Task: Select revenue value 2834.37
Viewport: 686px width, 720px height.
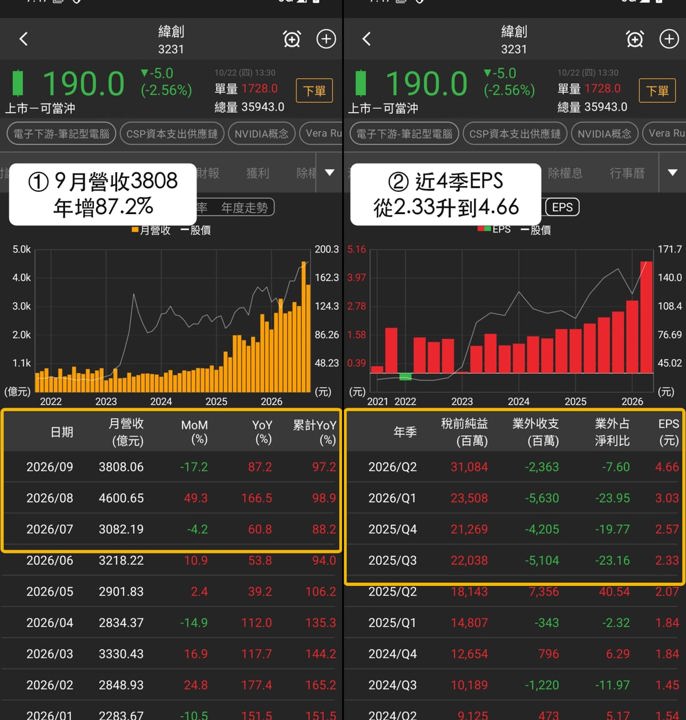Action: pyautogui.click(x=121, y=623)
